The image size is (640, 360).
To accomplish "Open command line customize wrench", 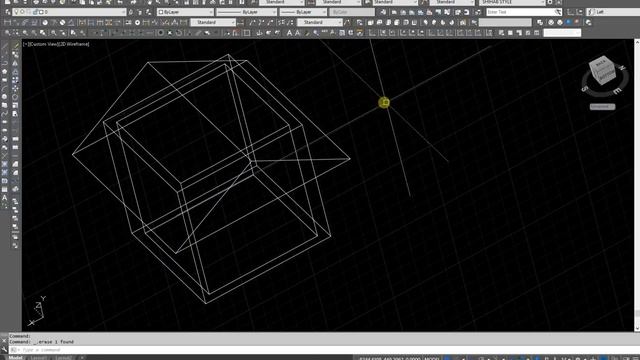I will click(x=4, y=349).
